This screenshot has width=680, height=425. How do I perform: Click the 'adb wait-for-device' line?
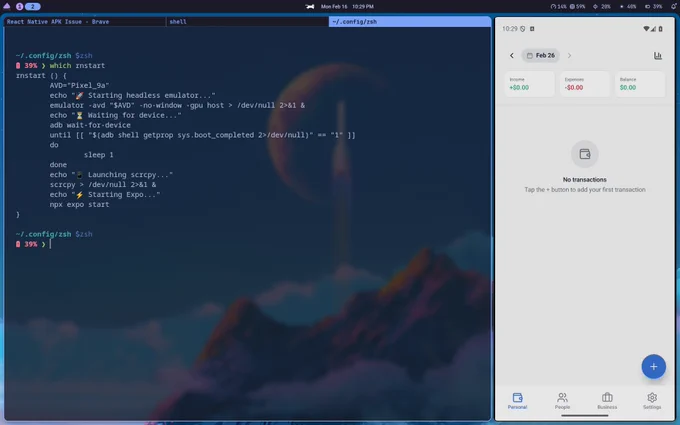90,125
